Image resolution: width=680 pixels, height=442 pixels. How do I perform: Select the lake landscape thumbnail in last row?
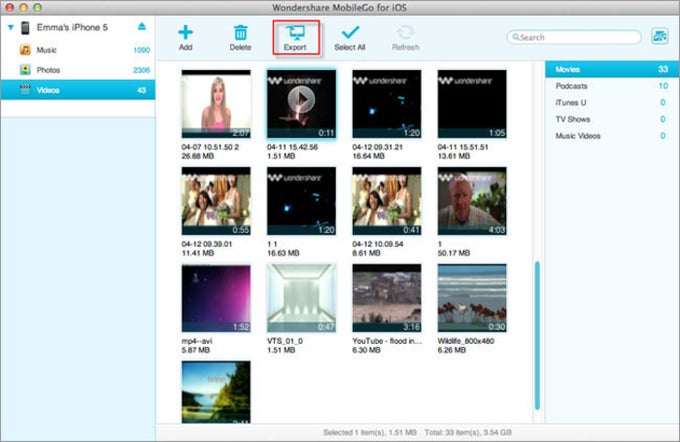(216, 392)
